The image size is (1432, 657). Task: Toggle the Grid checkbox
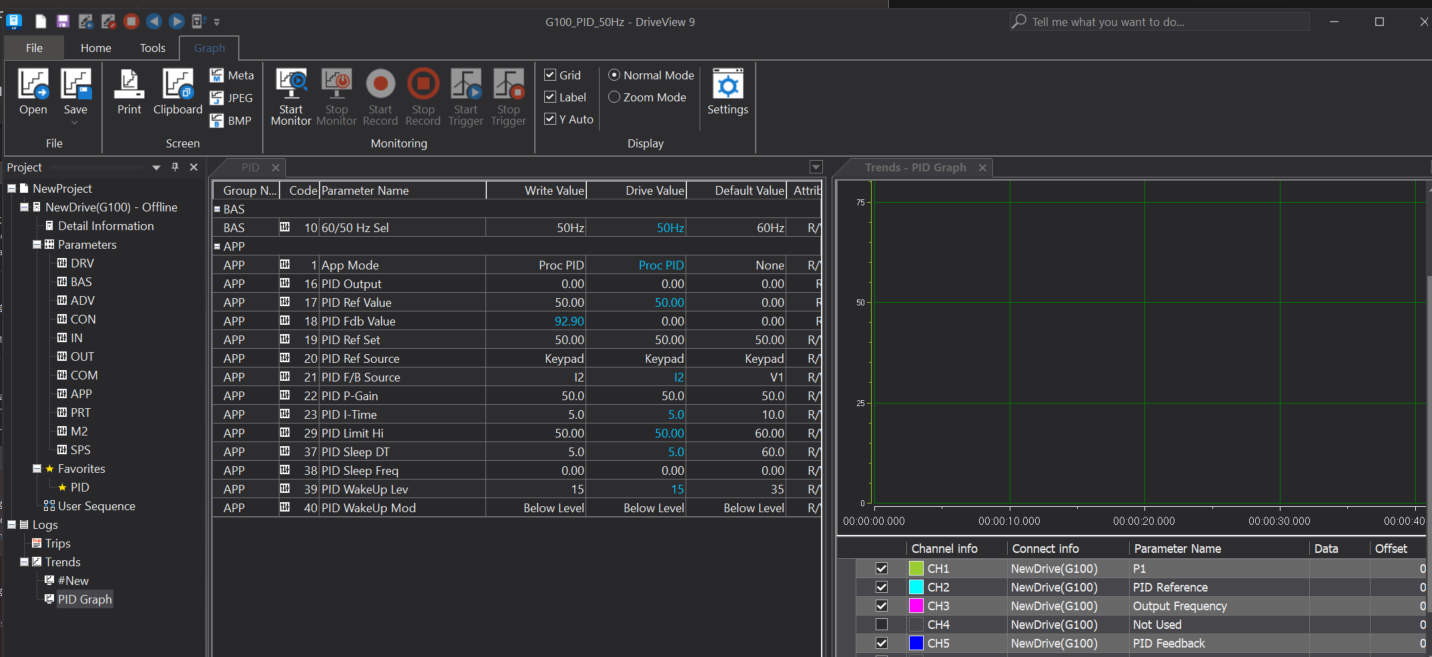coord(550,74)
